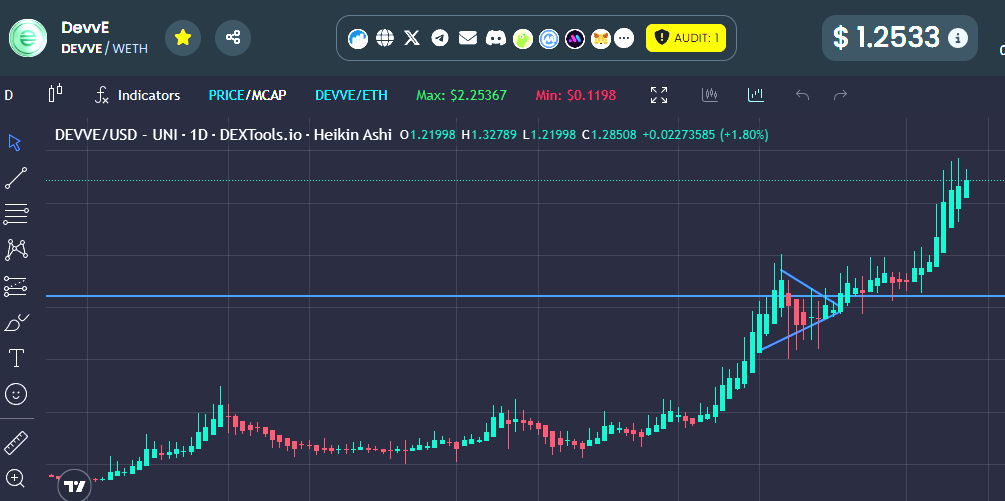Viewport: 1005px width, 501px height.
Task: Click the DEVVE/USD chart title legend
Action: coord(223,135)
